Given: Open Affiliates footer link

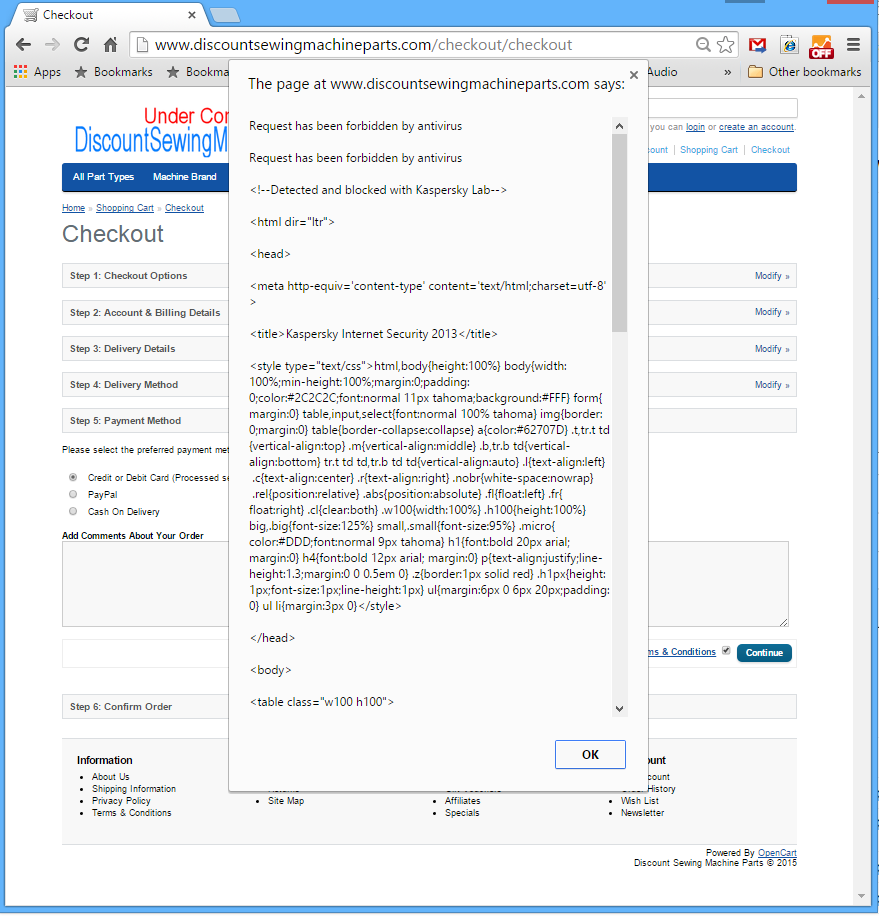Looking at the screenshot, I should pos(463,801).
